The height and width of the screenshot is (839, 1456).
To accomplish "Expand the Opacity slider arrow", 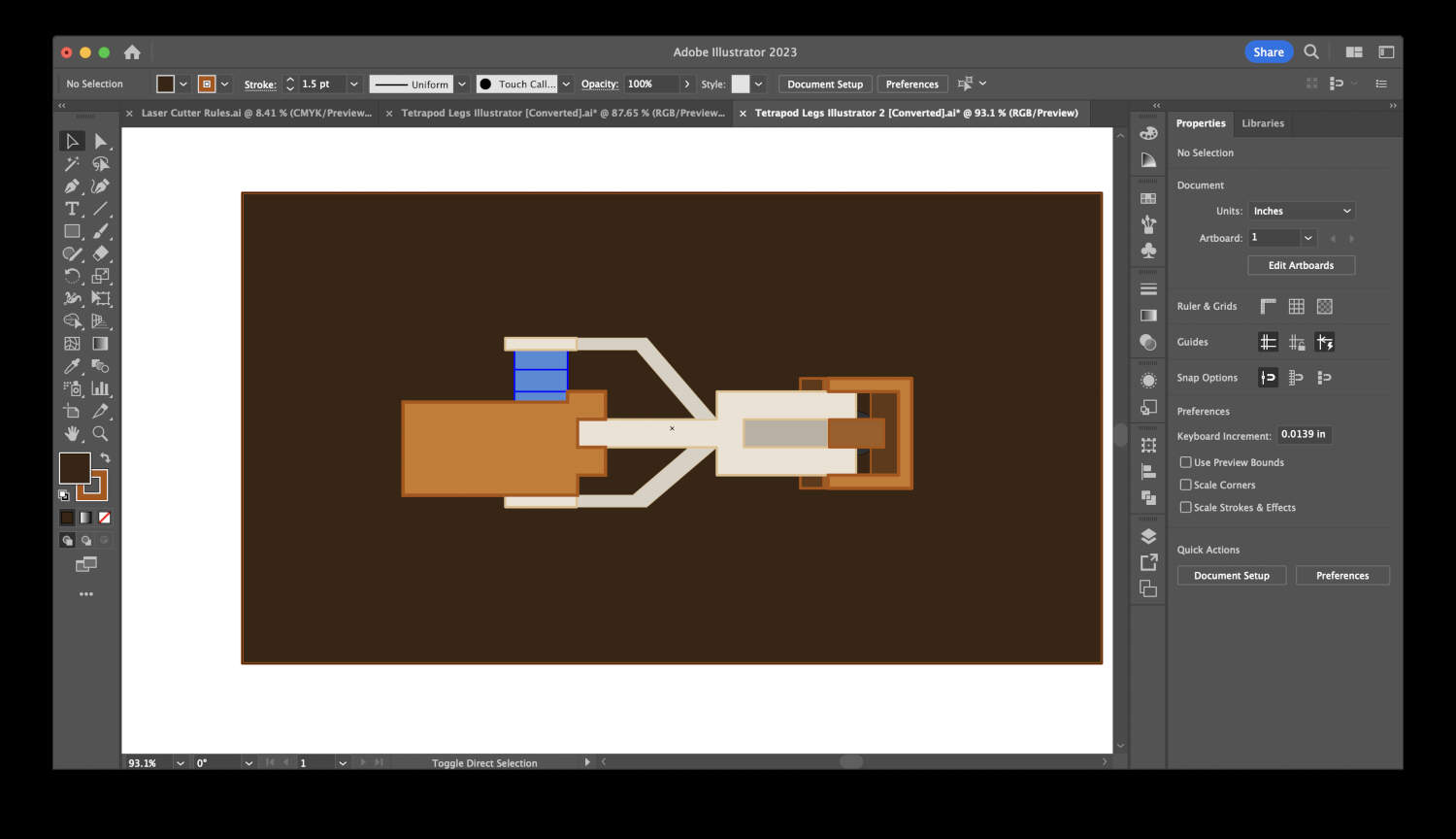I will (x=687, y=84).
